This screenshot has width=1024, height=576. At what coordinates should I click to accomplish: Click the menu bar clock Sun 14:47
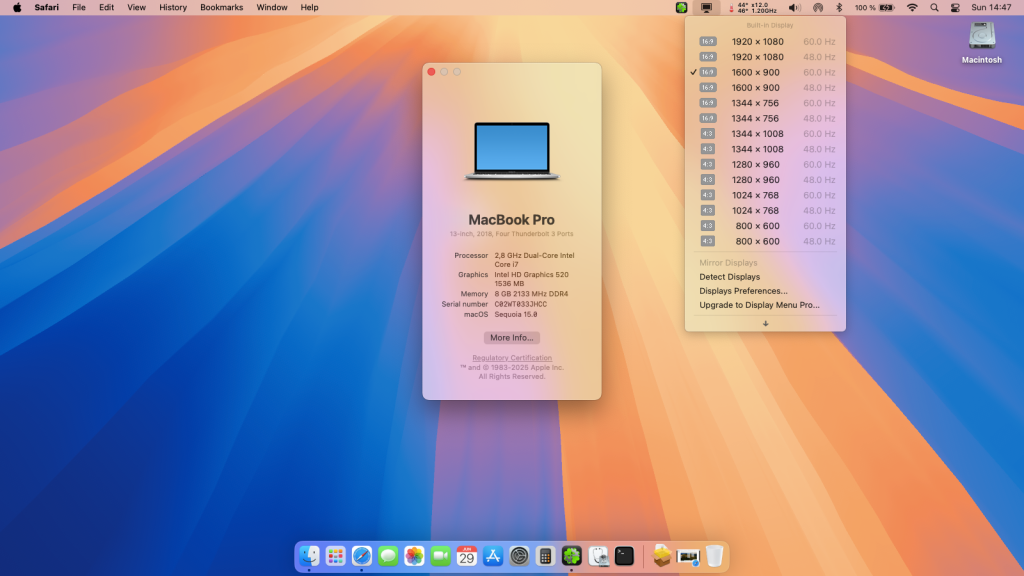[993, 7]
